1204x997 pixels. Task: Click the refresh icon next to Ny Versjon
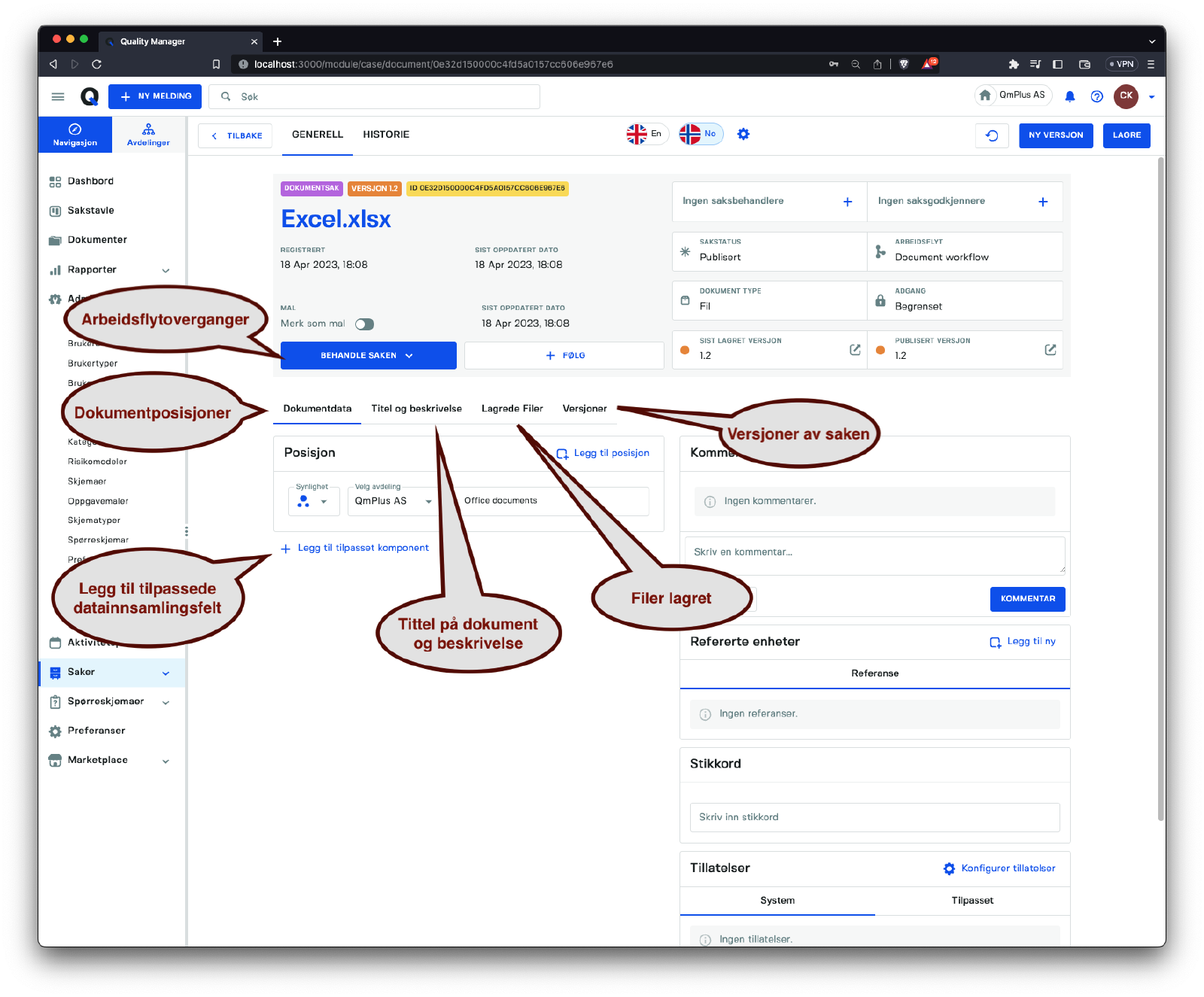tap(992, 135)
